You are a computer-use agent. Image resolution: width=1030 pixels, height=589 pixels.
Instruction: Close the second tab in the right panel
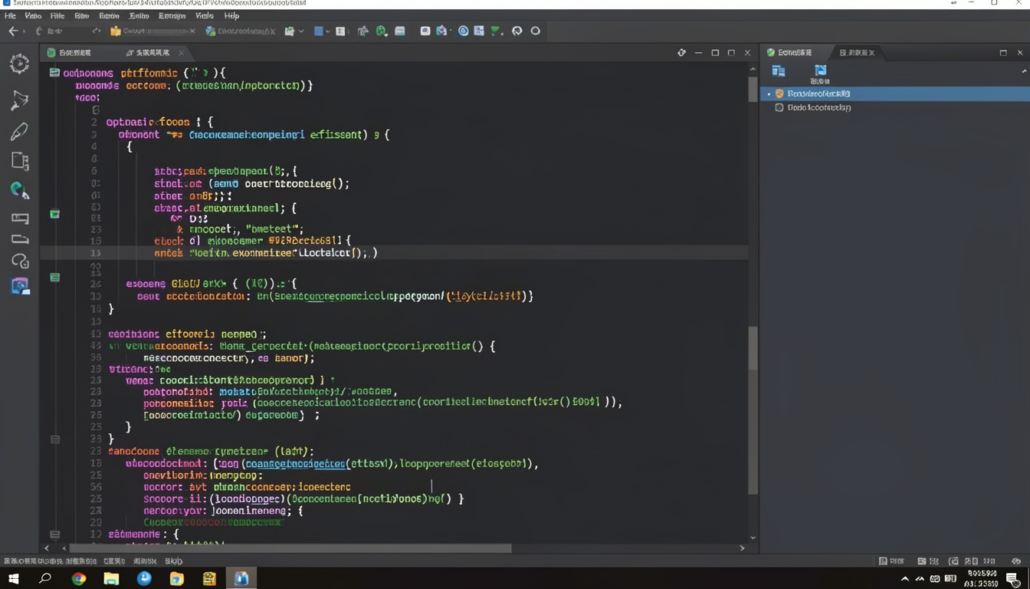coord(871,52)
